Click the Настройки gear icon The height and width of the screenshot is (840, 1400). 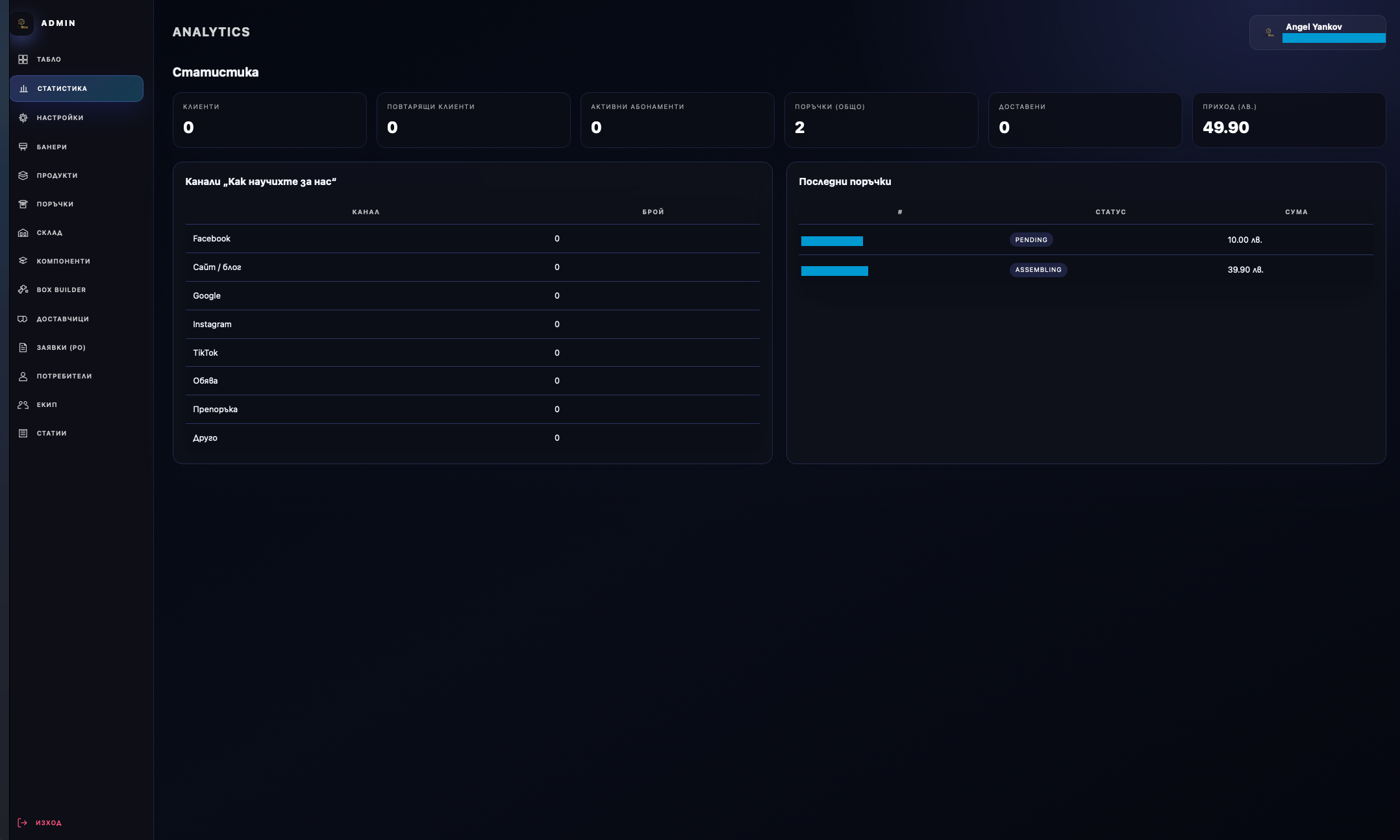(x=23, y=117)
